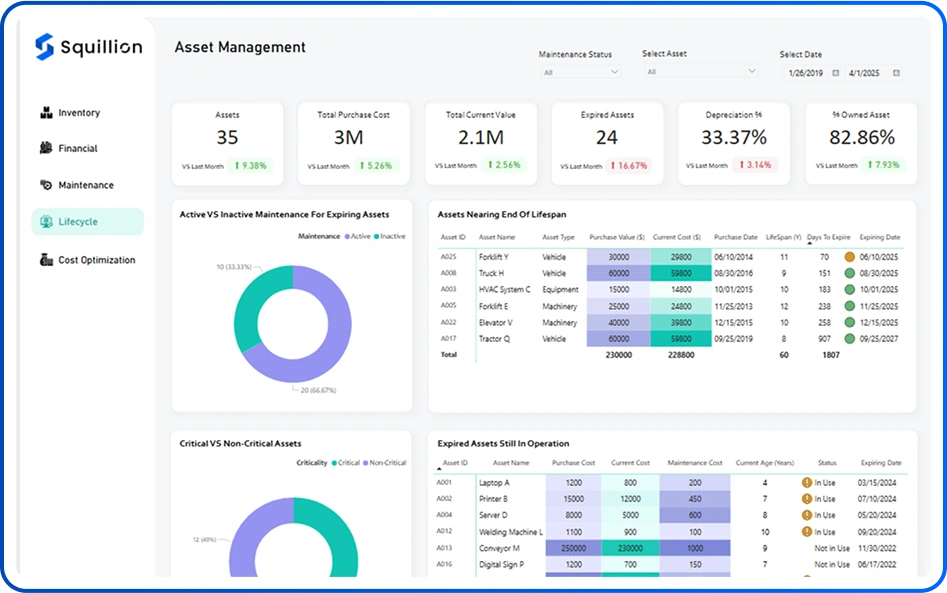Click the warning icon for Laptop A
The height and width of the screenshot is (593, 947).
(x=806, y=483)
